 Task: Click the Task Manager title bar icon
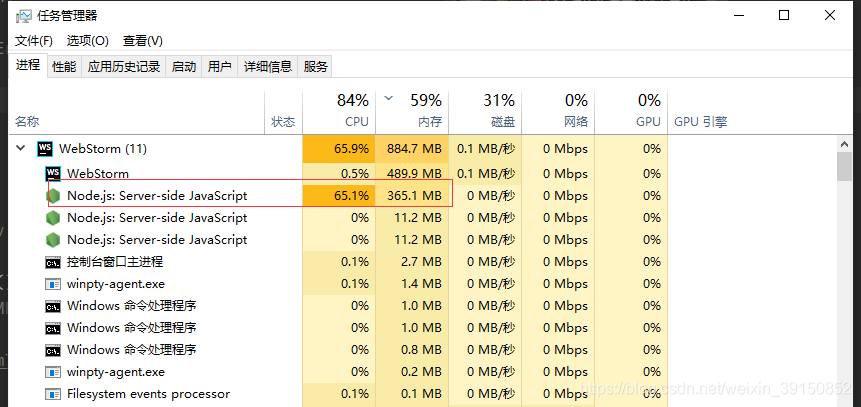click(24, 16)
